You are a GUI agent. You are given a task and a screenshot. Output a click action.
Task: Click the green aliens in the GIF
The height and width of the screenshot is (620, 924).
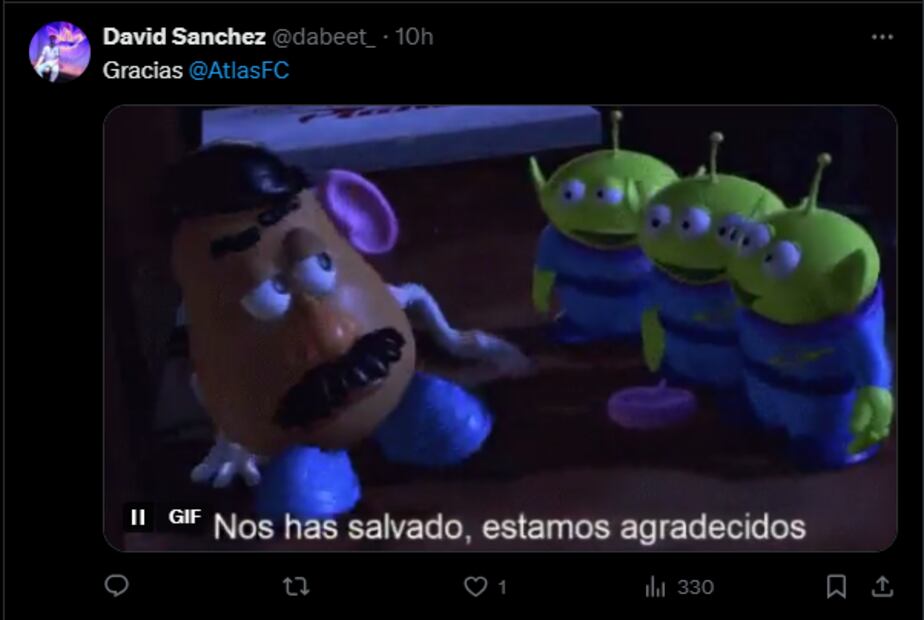(x=710, y=289)
